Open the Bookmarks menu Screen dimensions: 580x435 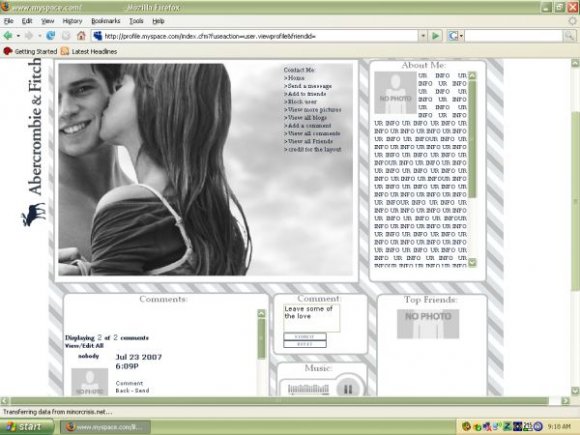pos(105,21)
